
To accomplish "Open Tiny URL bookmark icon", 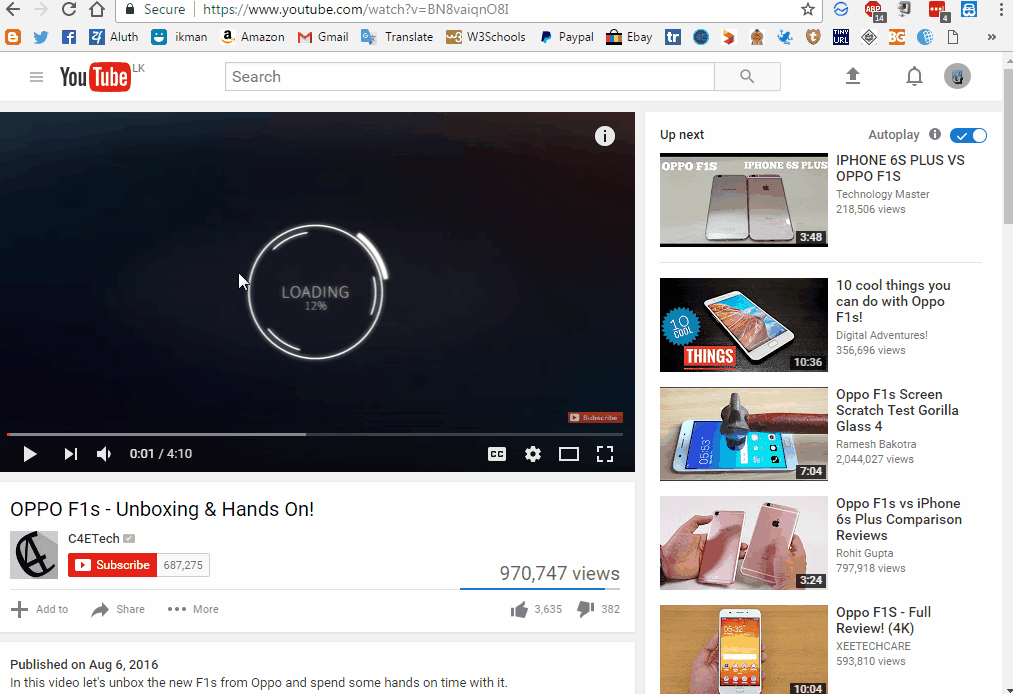I will pyautogui.click(x=841, y=37).
